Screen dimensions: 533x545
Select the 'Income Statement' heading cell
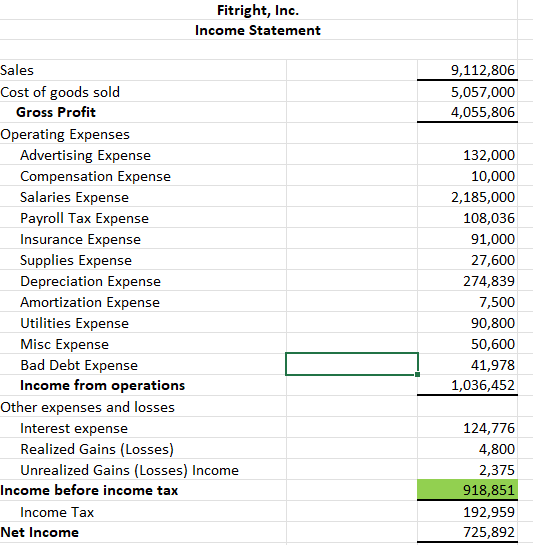coord(258,30)
